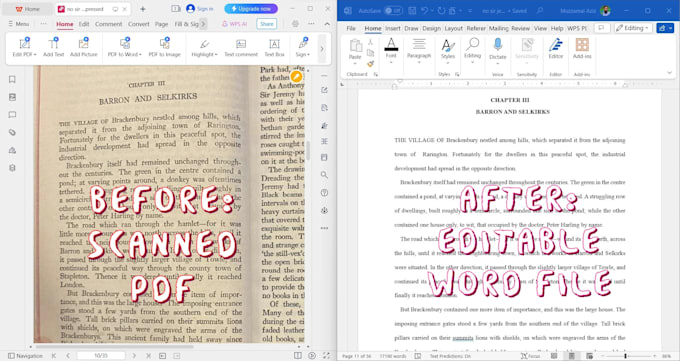
Task: Click the orange pencil floating button
Action: pyautogui.click(x=296, y=77)
